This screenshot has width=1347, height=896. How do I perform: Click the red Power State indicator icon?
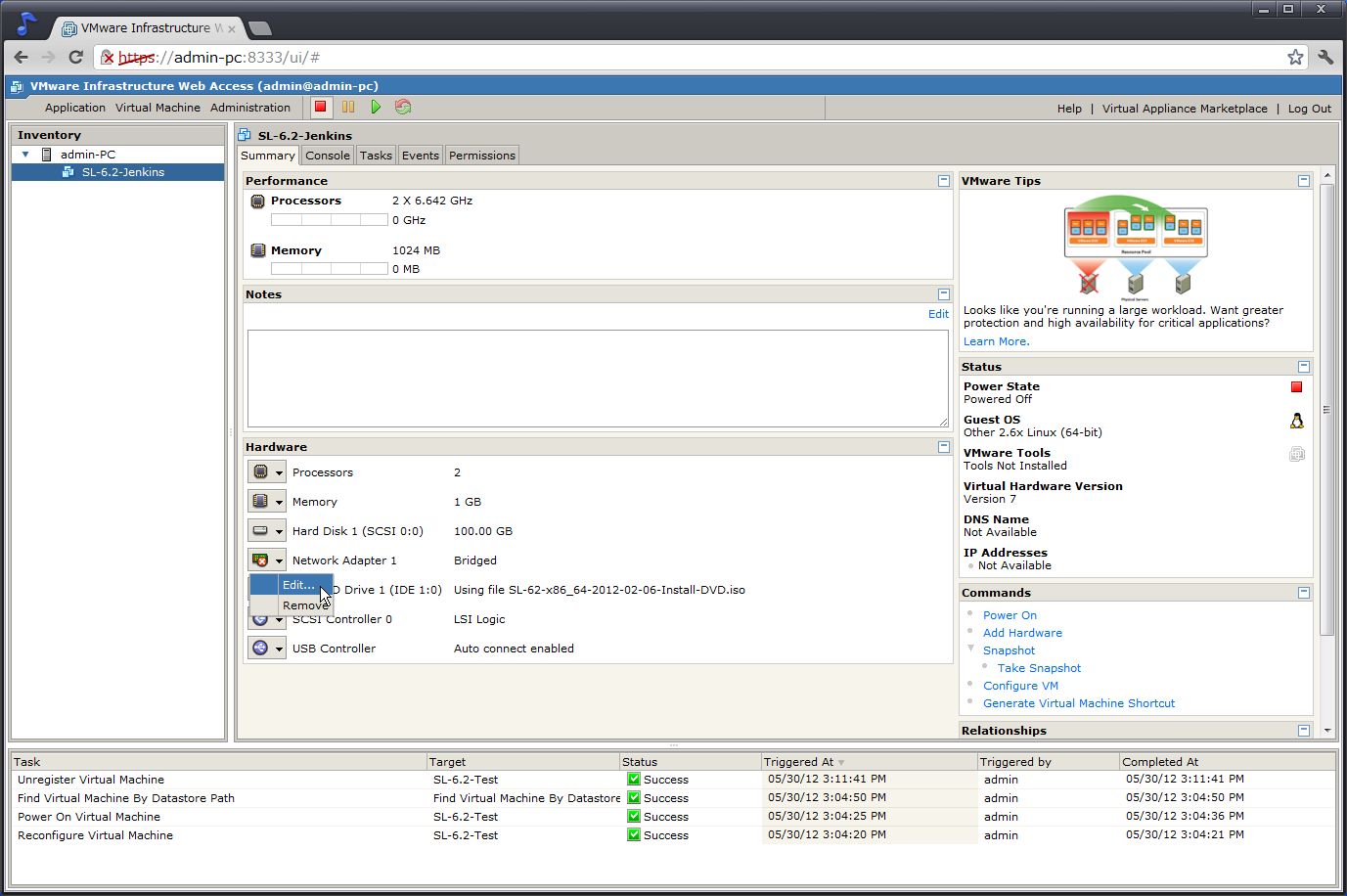1296,387
